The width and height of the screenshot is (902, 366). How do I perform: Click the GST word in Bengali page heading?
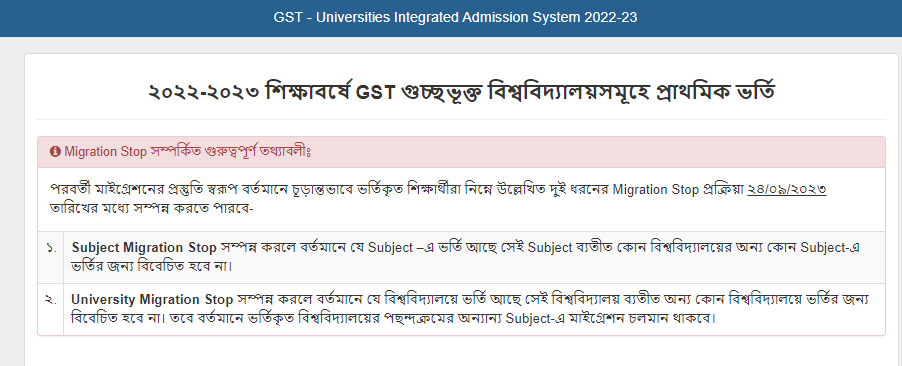click(374, 92)
